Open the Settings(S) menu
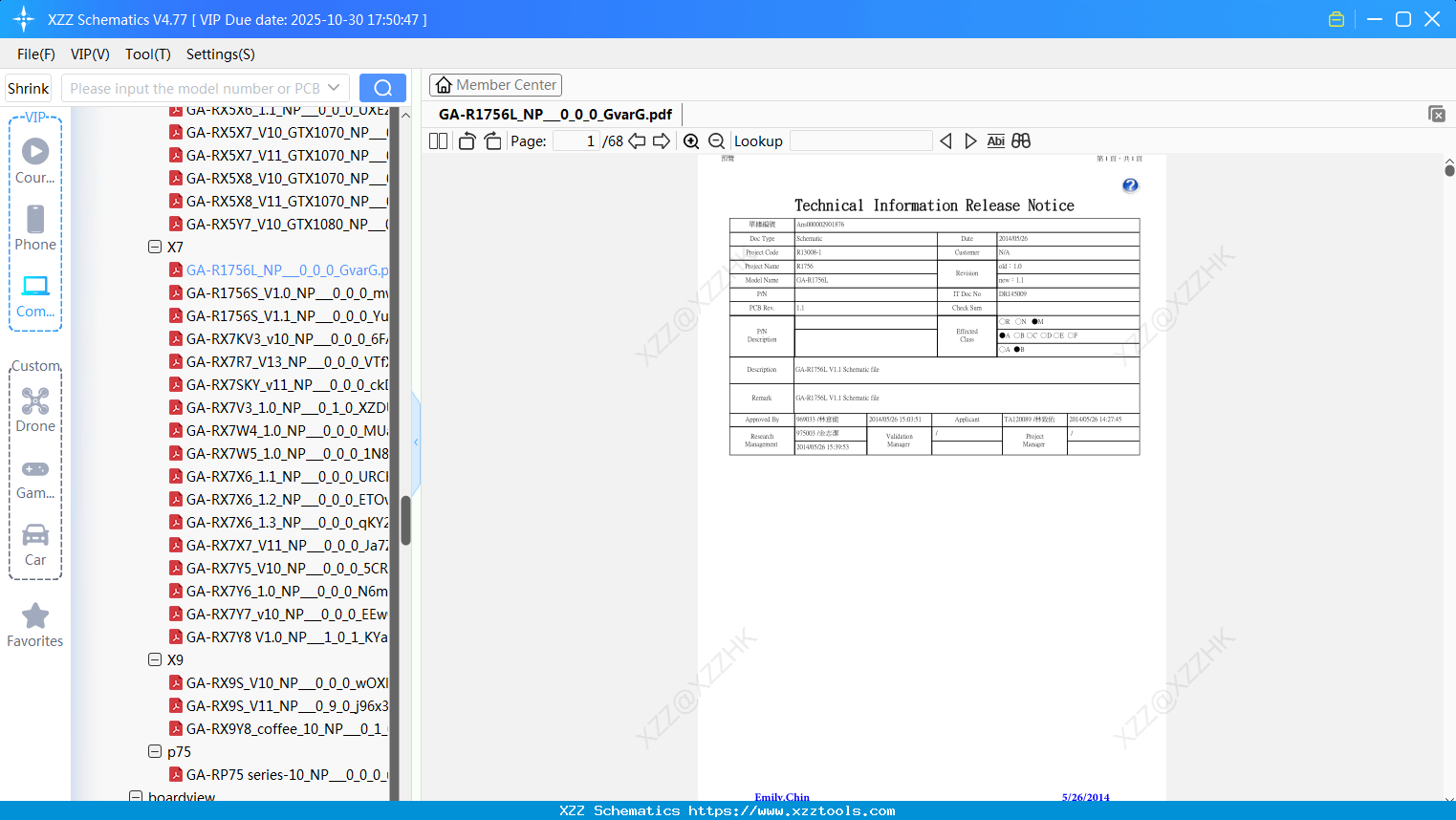Image resolution: width=1456 pixels, height=820 pixels. tap(221, 54)
